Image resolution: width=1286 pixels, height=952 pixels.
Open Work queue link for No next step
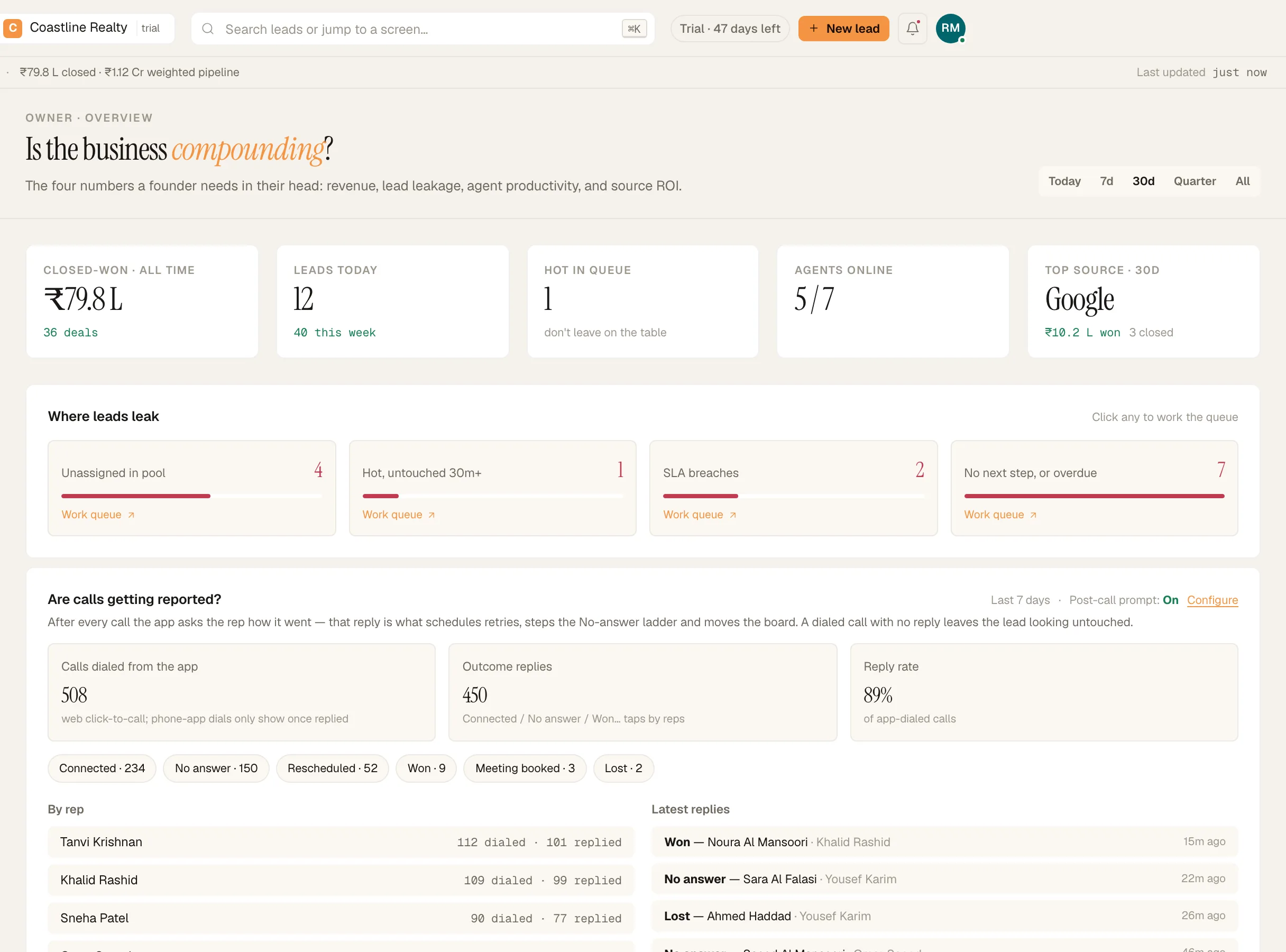(1000, 515)
